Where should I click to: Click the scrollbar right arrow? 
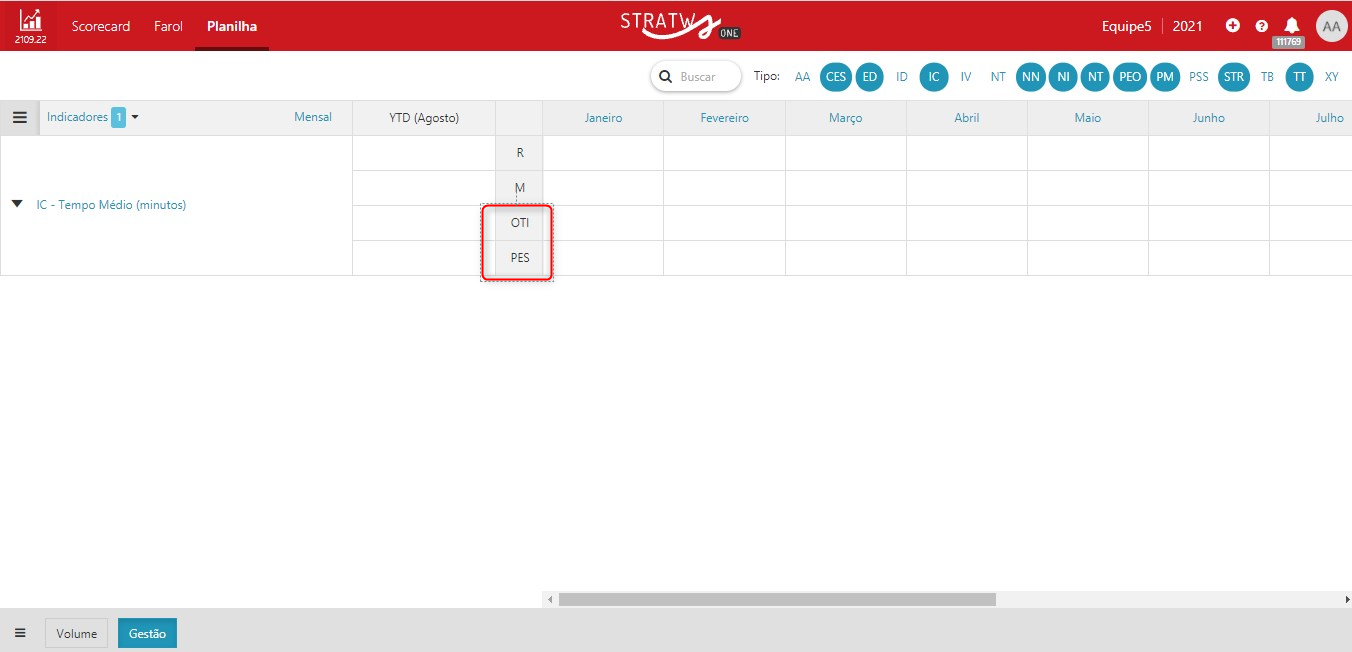[1347, 599]
